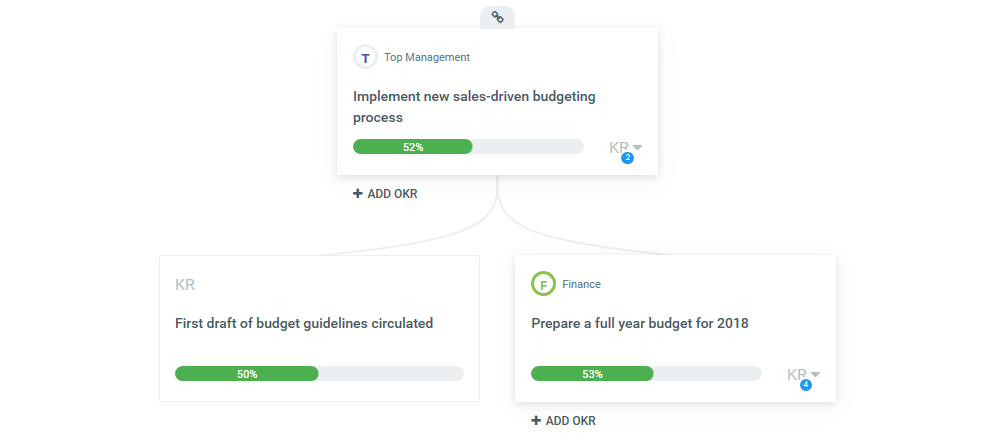This screenshot has width=1000, height=440.
Task: Open "Implement new sales-driven budgeting process" title
Action: click(x=474, y=107)
